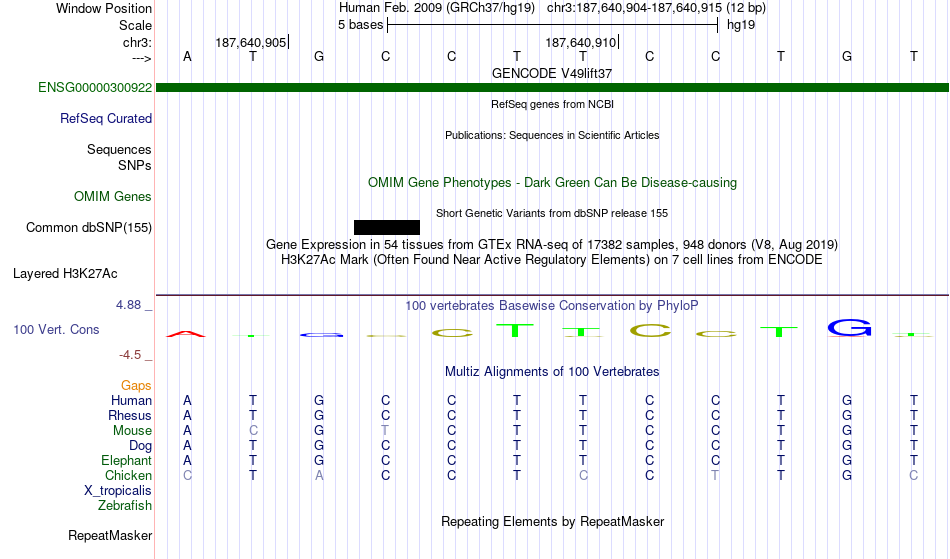950x559 pixels.
Task: Click 100 vertebrates Basewise Conservation by PhyloP title
Action: [552, 306]
